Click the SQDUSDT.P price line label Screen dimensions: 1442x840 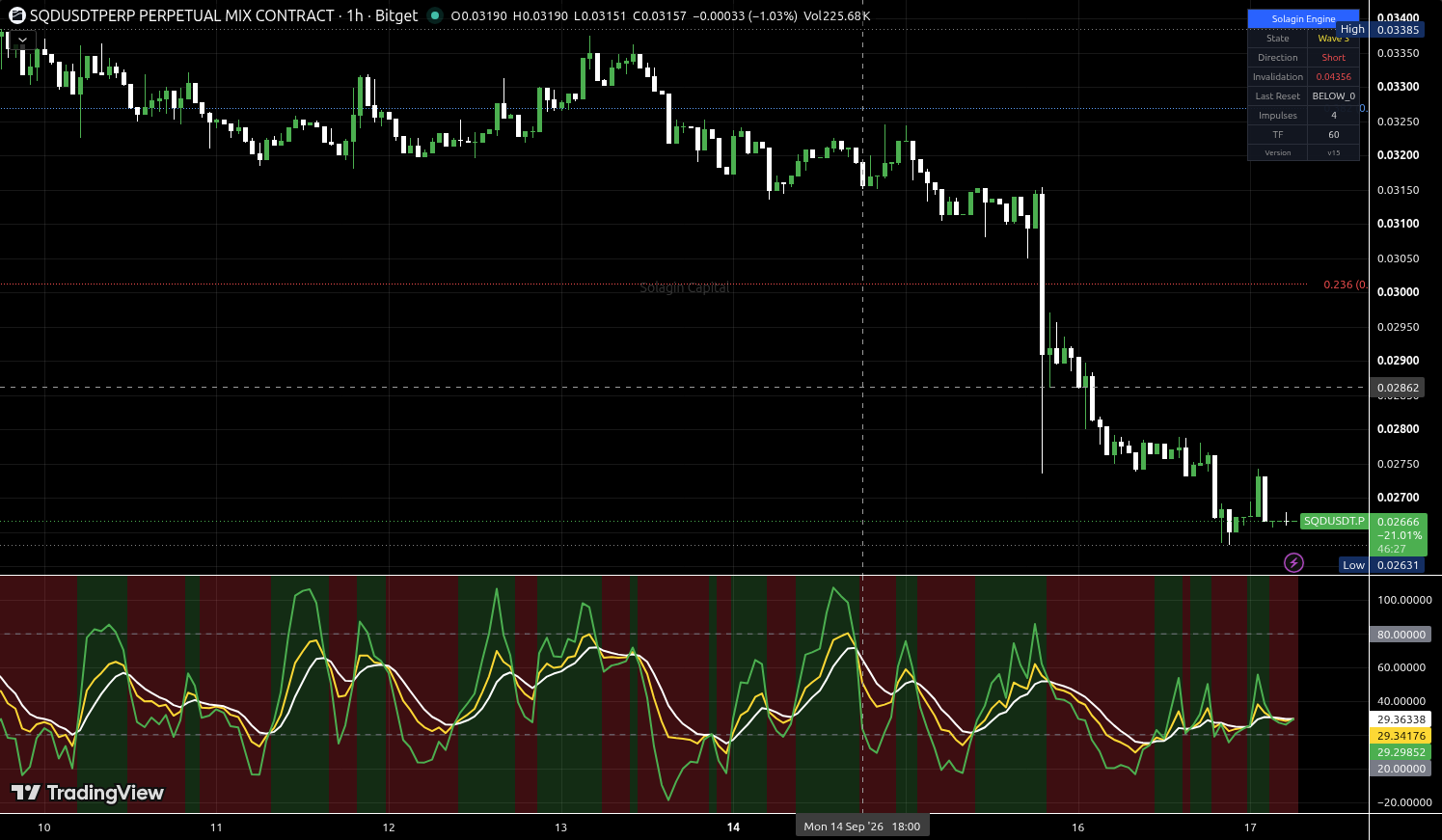click(x=1334, y=521)
